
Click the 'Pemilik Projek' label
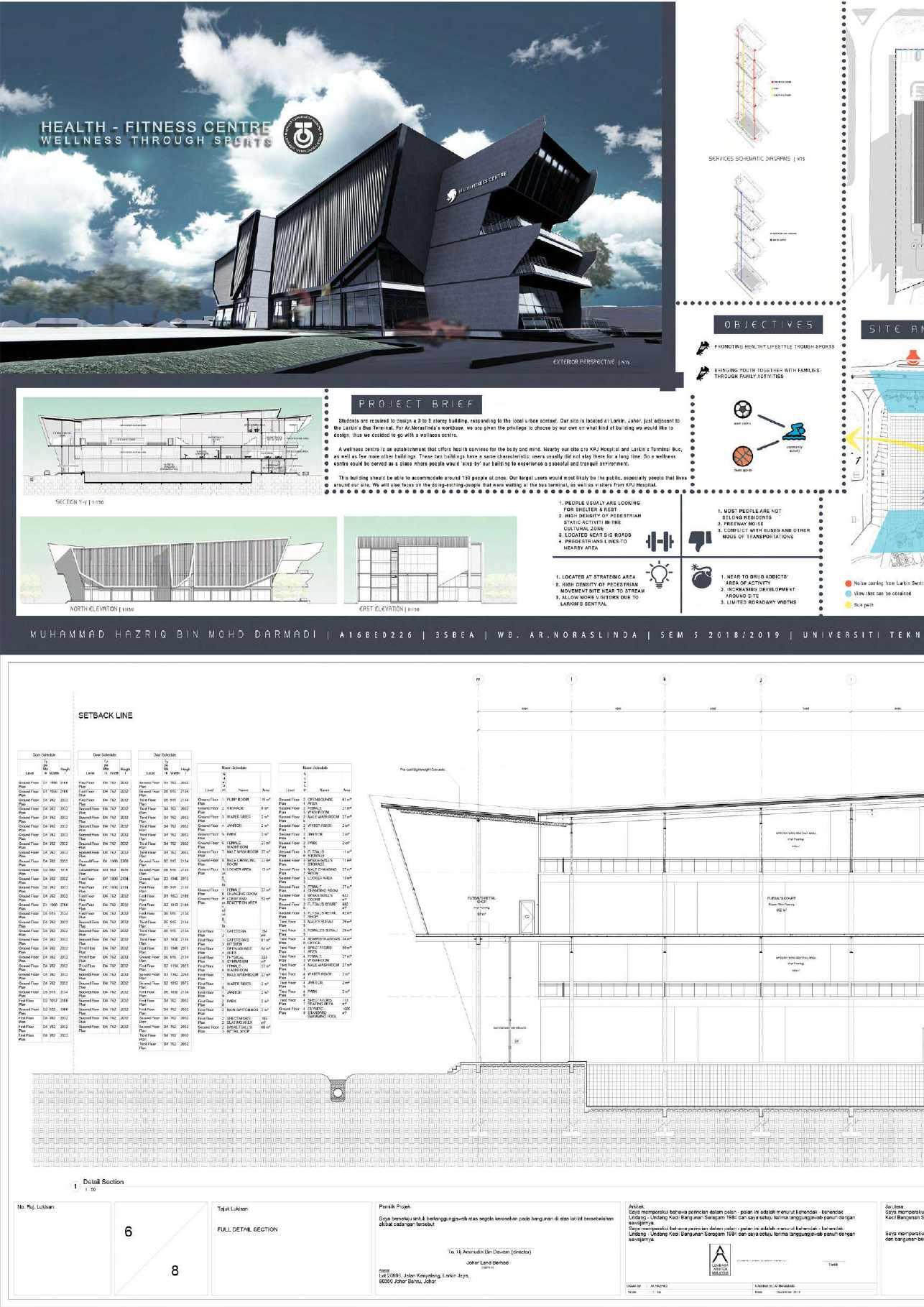394,1206
